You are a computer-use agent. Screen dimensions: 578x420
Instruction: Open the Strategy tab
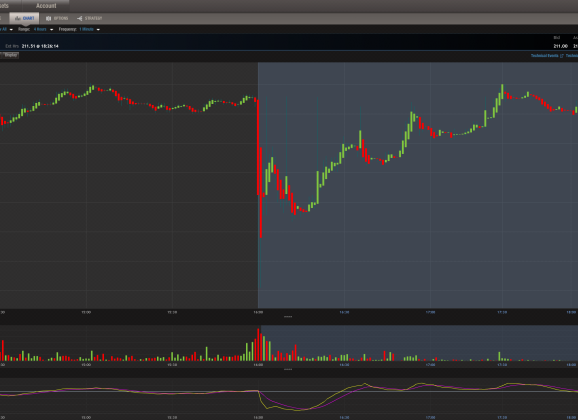(90, 18)
